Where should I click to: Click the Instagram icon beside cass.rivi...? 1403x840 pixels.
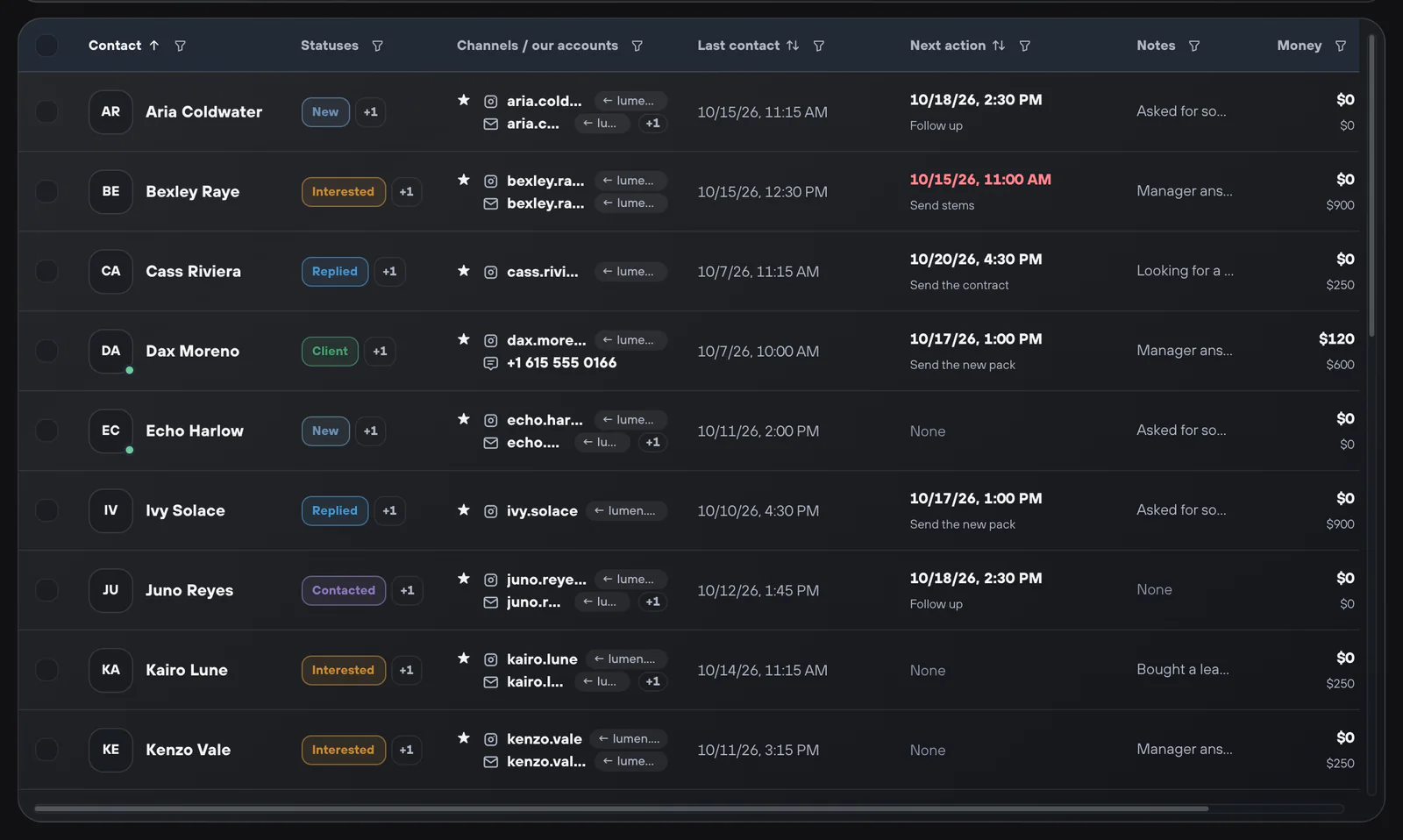(x=491, y=272)
